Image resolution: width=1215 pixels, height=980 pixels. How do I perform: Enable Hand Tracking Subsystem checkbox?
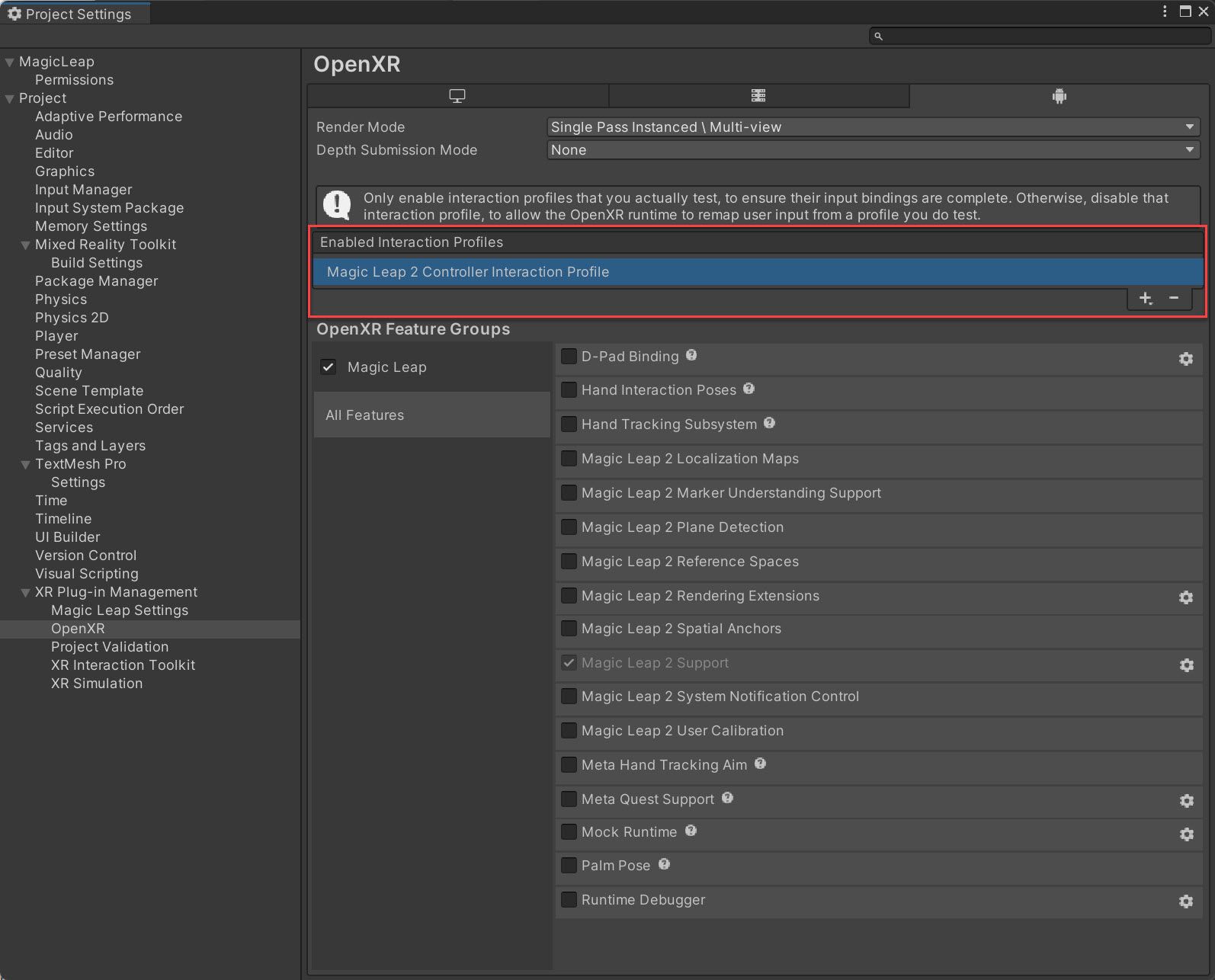click(x=569, y=424)
